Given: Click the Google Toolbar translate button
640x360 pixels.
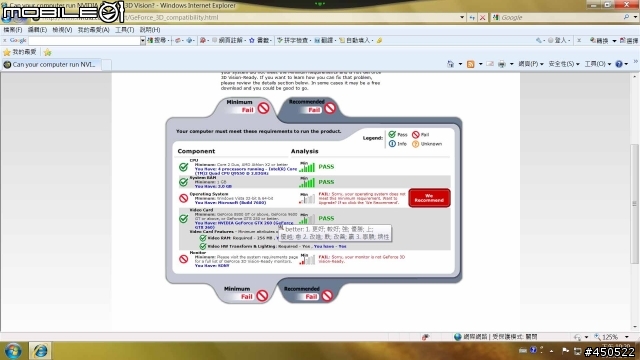Looking at the screenshot, I should (324, 40).
